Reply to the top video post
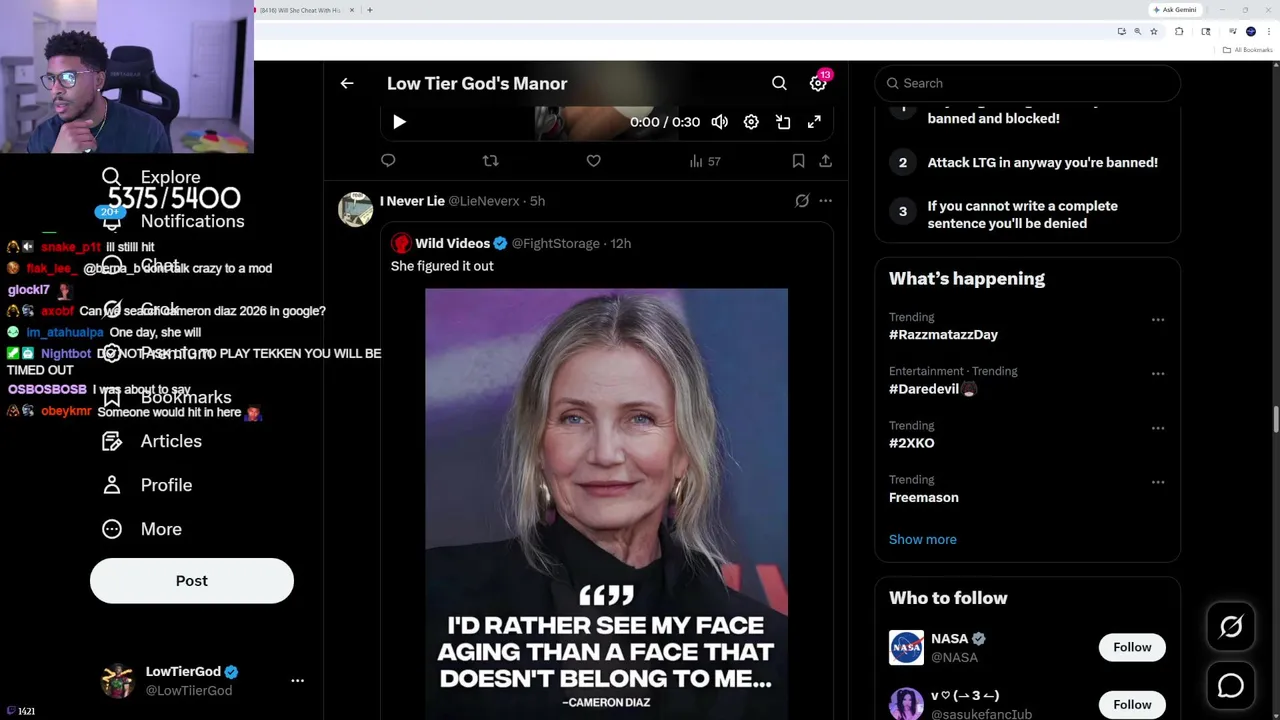Viewport: 1280px width, 720px height. coord(388,160)
